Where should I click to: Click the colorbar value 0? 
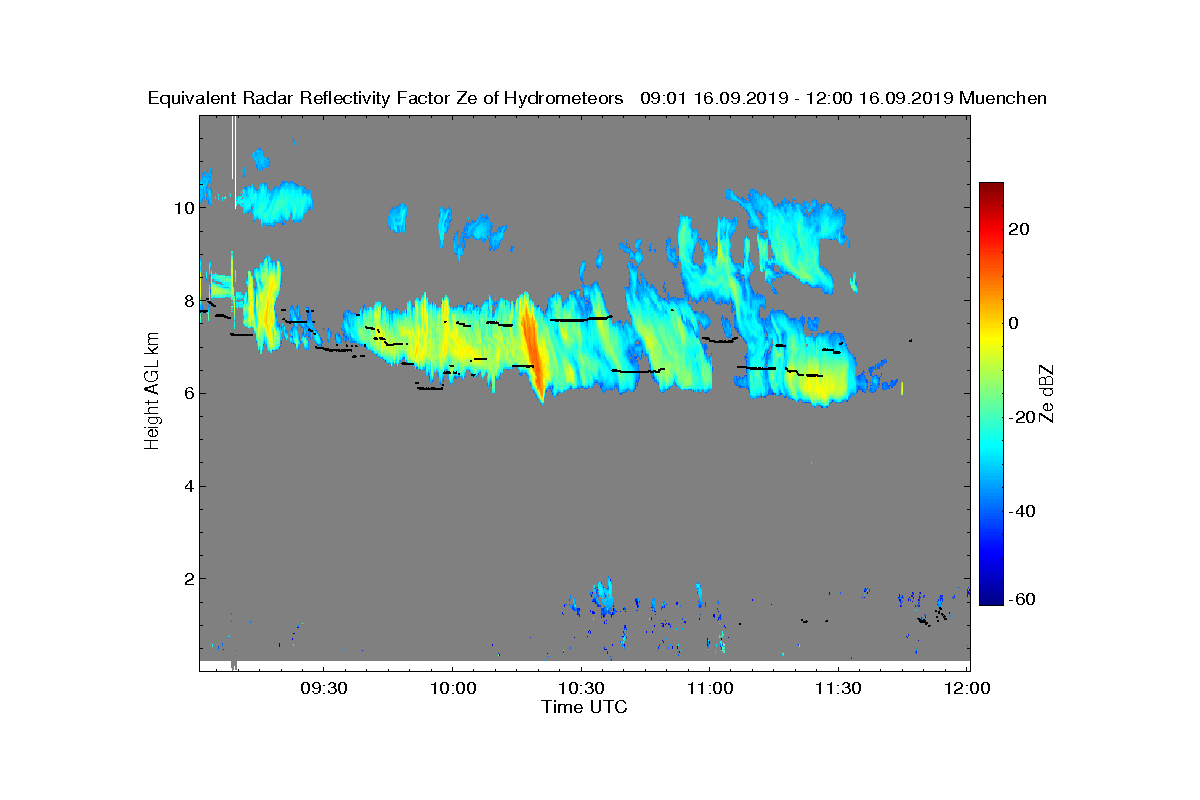click(1014, 323)
